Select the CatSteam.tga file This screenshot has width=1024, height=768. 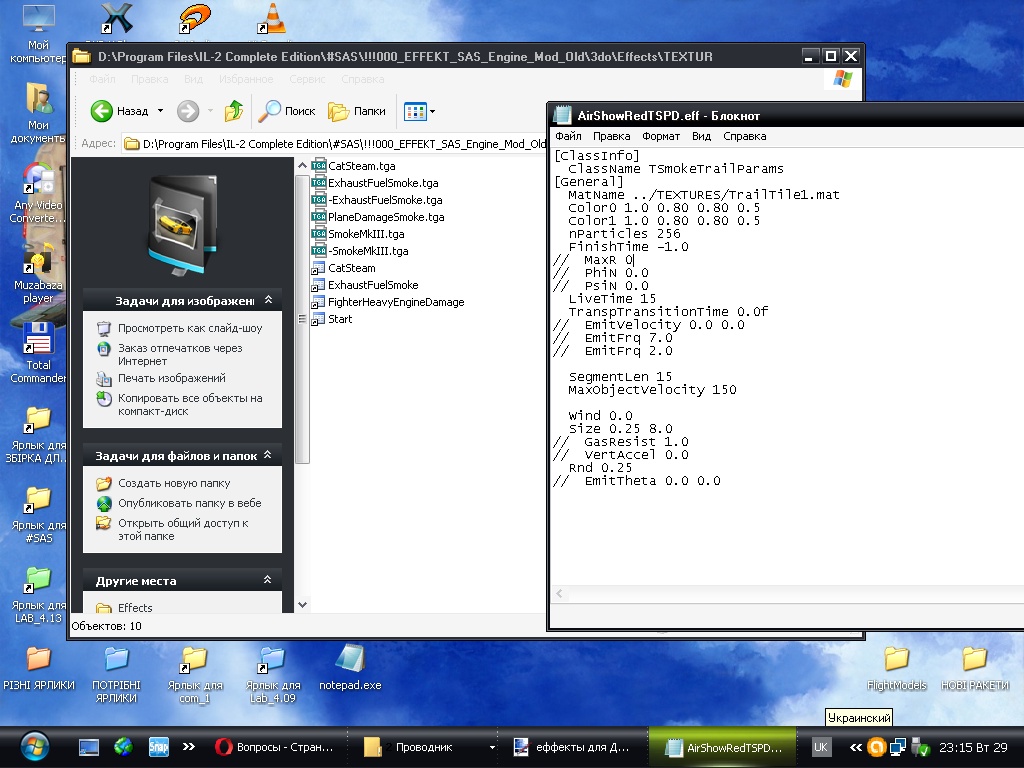361,166
